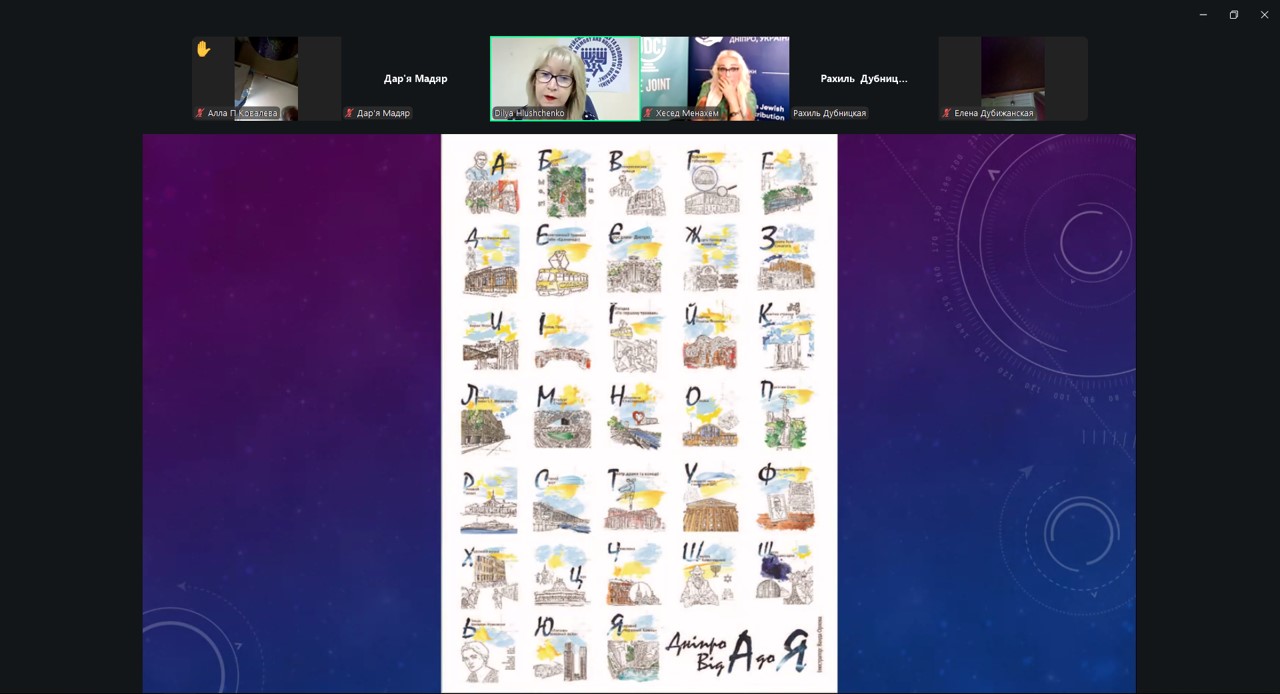Select Dilya Hlushchenko's active speaker video
This screenshot has width=1280, height=694.
click(565, 79)
